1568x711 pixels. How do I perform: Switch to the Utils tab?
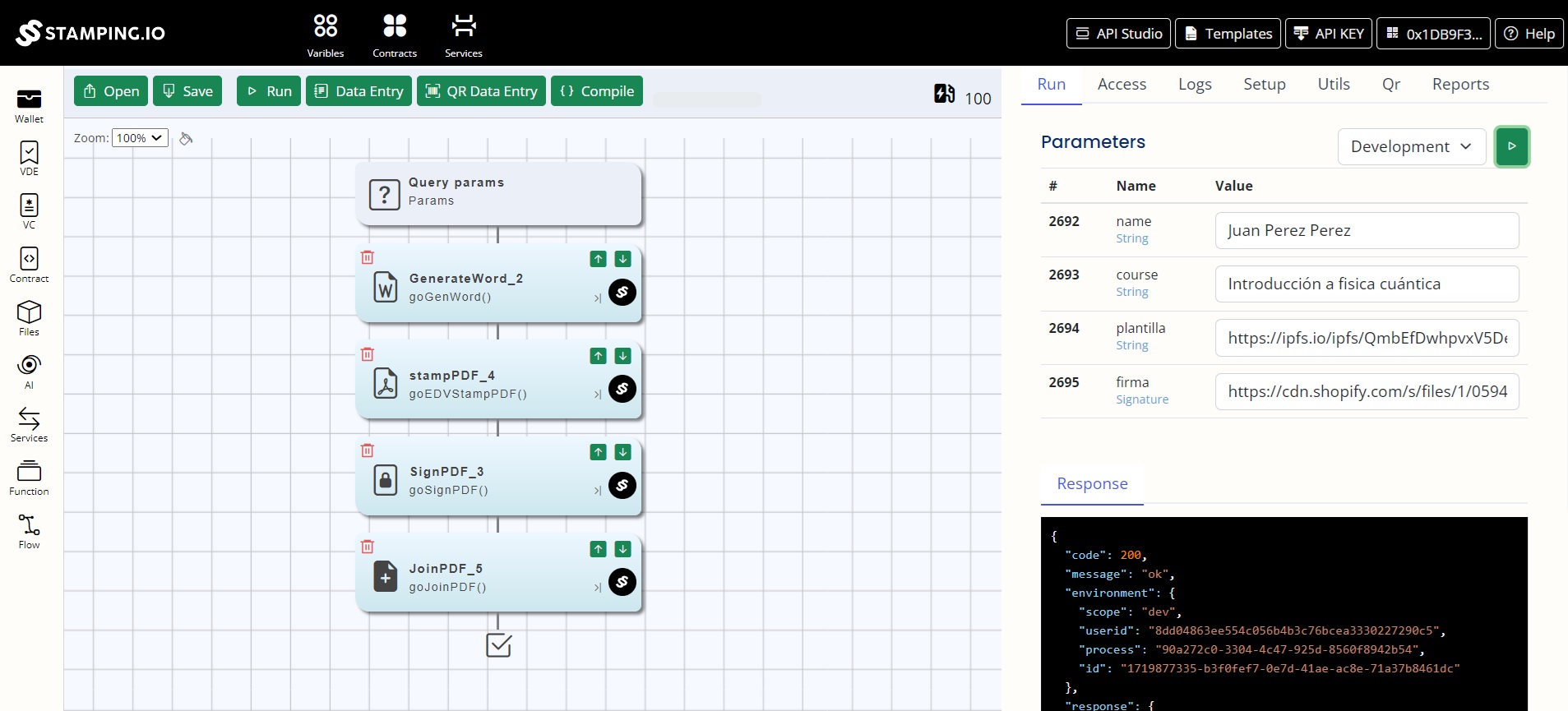(x=1334, y=84)
